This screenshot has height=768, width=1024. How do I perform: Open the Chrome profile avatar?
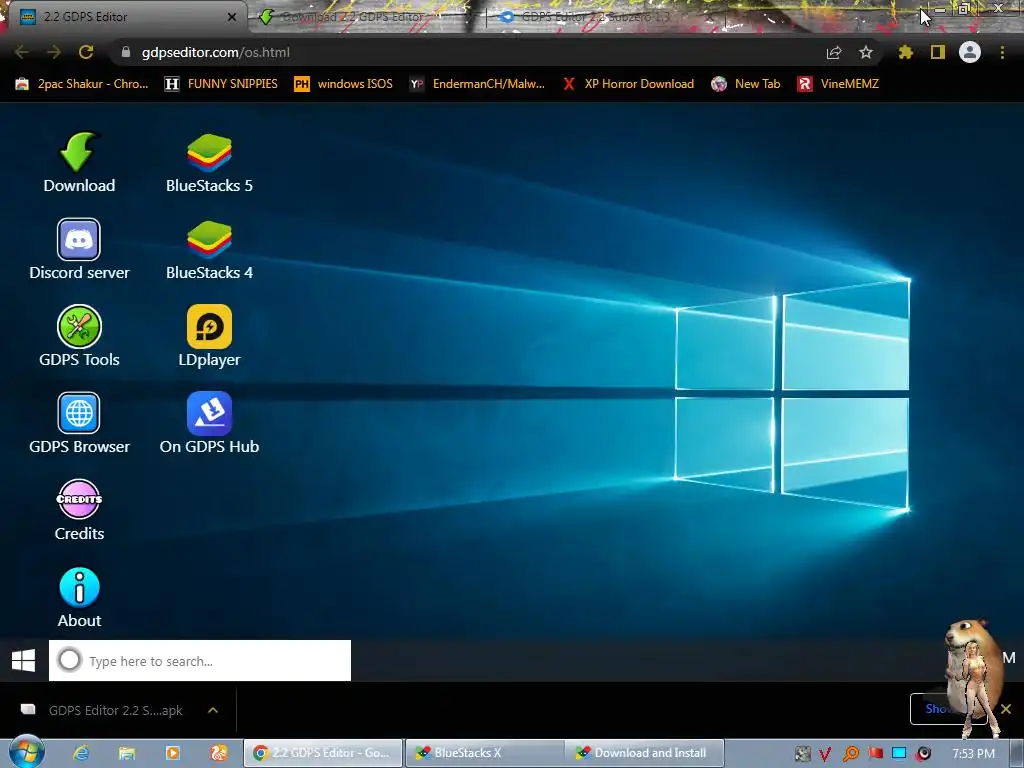[x=970, y=52]
